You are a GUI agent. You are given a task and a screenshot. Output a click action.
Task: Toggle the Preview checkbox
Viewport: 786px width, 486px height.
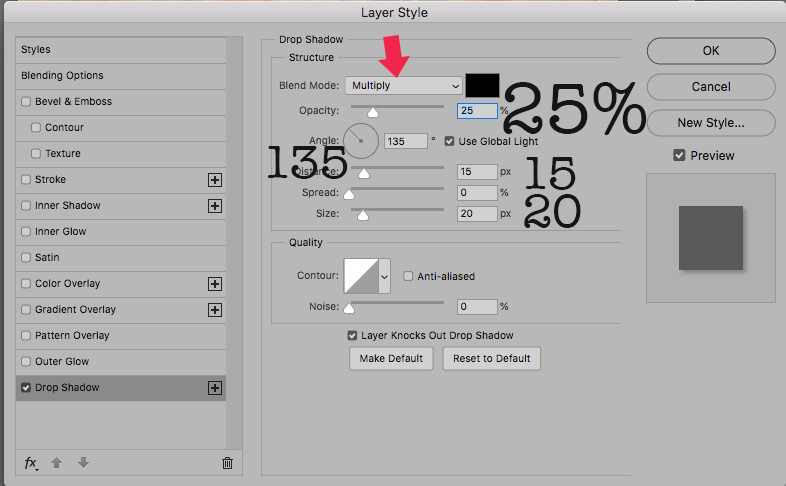click(x=679, y=155)
